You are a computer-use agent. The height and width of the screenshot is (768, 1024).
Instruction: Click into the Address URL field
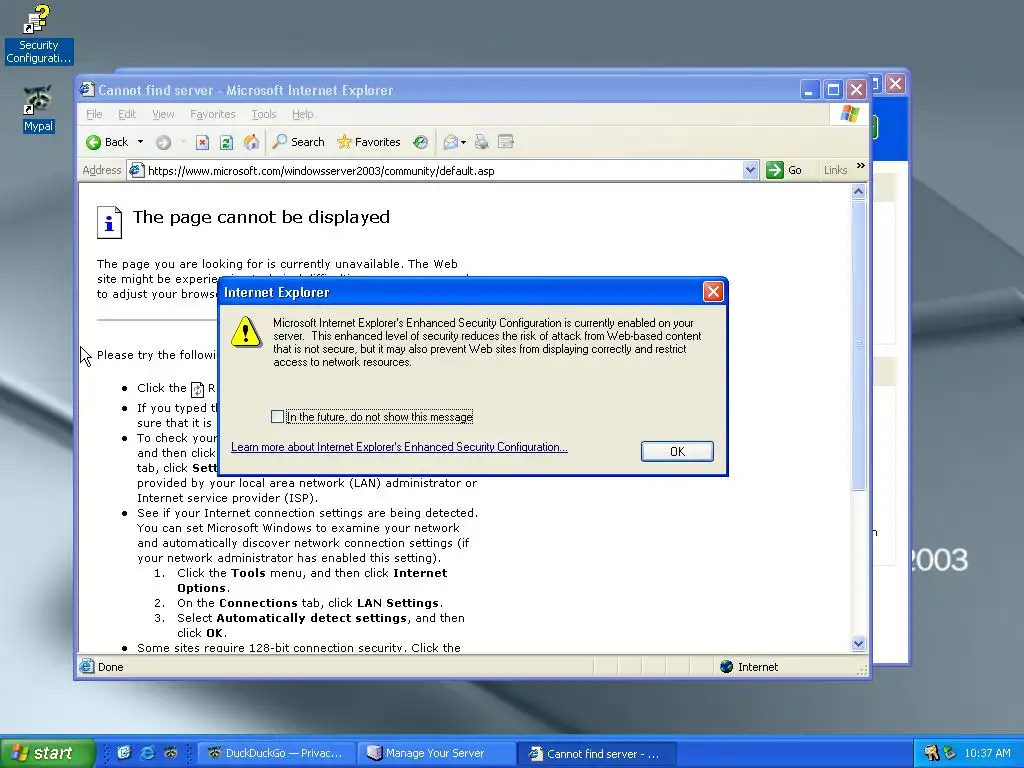pos(444,170)
